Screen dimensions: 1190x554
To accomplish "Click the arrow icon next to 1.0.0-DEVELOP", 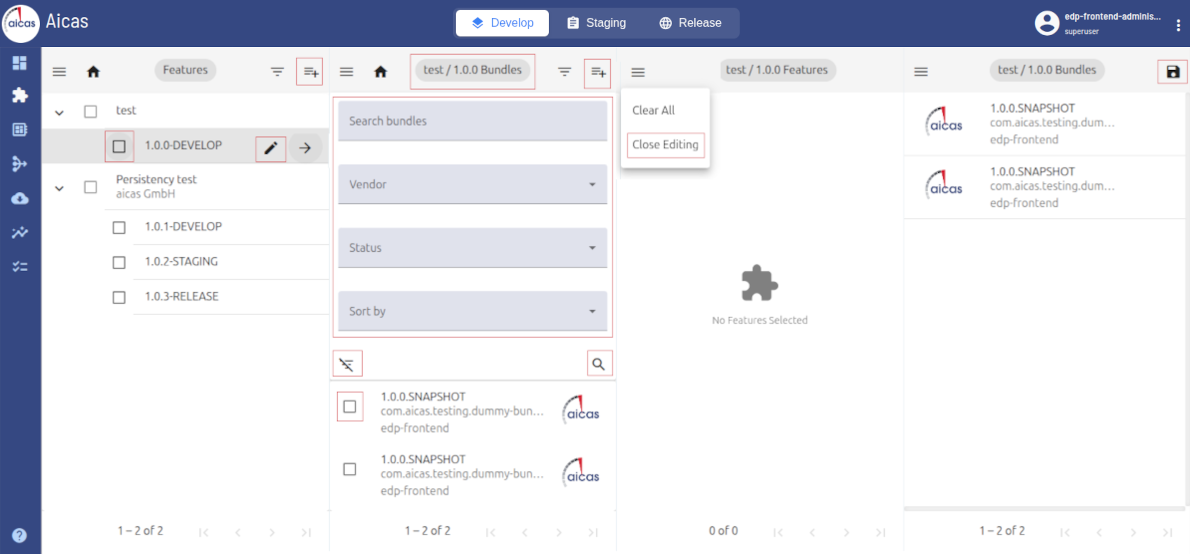I will [x=306, y=149].
